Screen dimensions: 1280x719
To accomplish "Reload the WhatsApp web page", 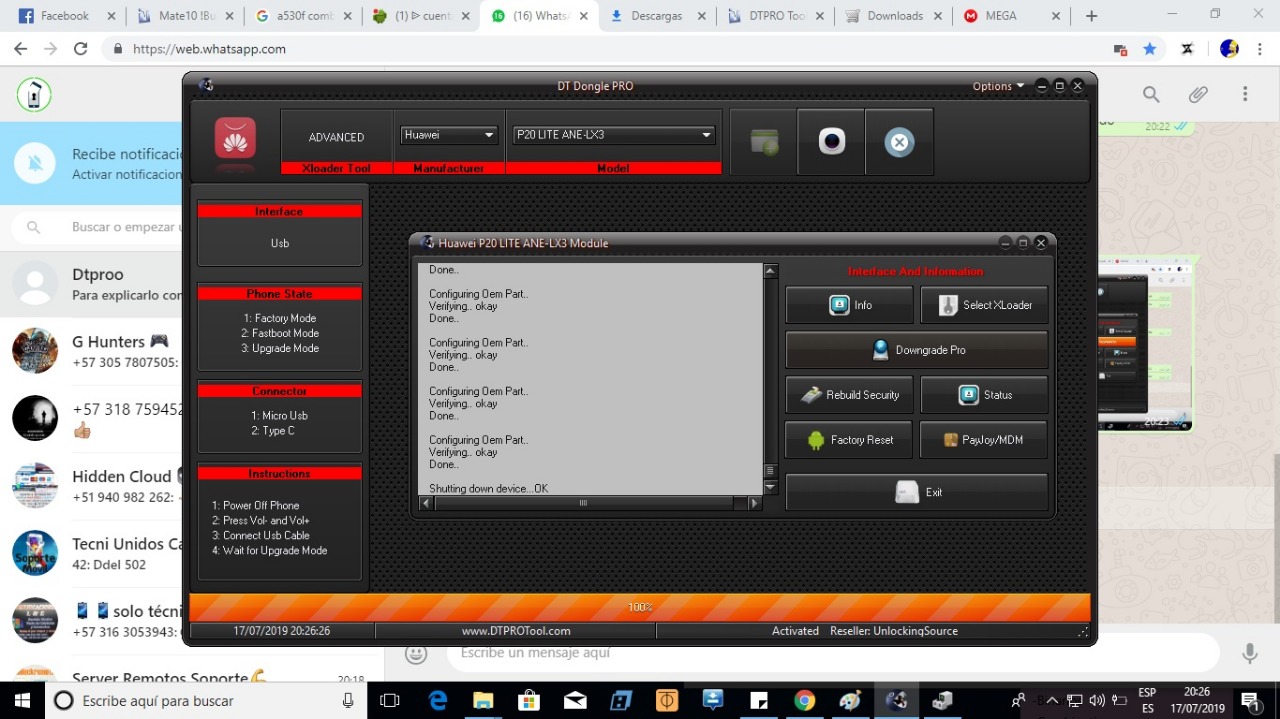I will (x=81, y=49).
